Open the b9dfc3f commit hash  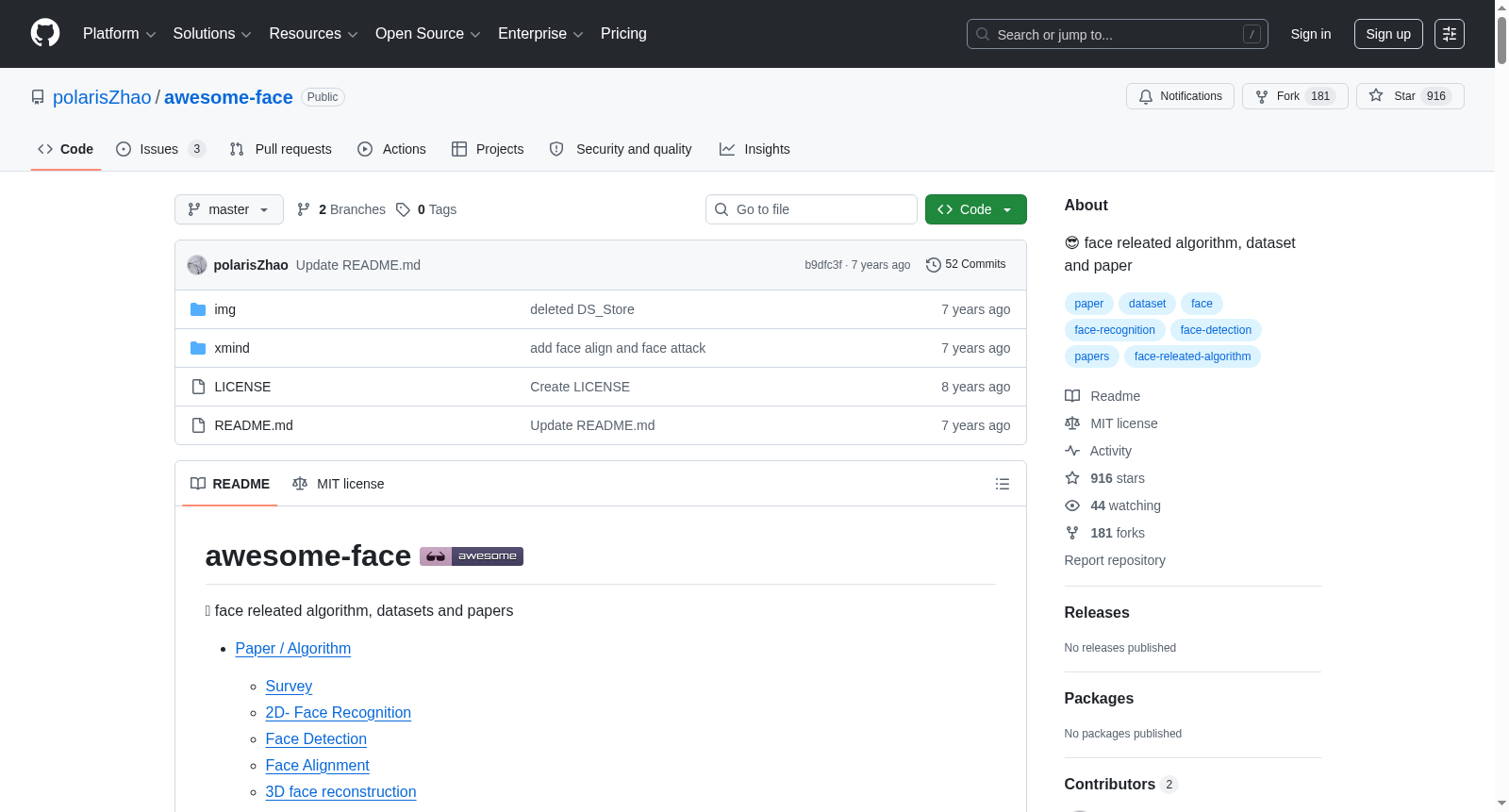point(823,265)
